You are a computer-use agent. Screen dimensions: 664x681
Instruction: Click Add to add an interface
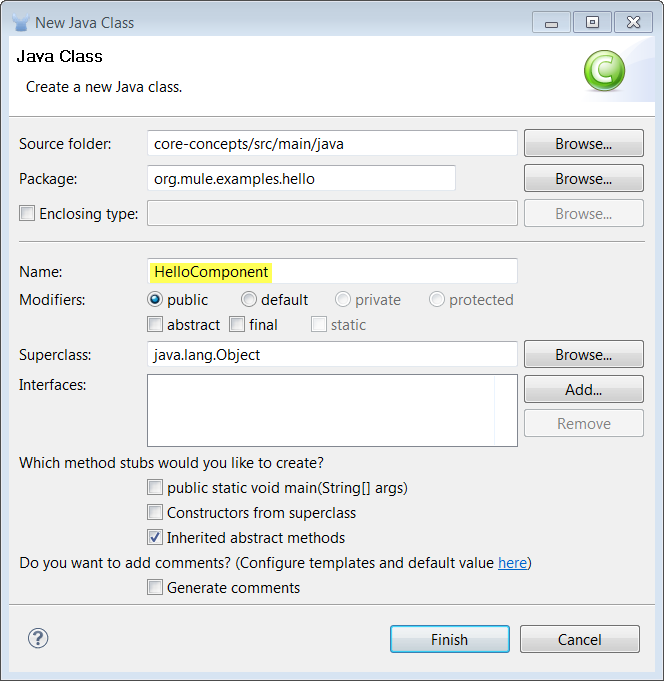click(583, 389)
